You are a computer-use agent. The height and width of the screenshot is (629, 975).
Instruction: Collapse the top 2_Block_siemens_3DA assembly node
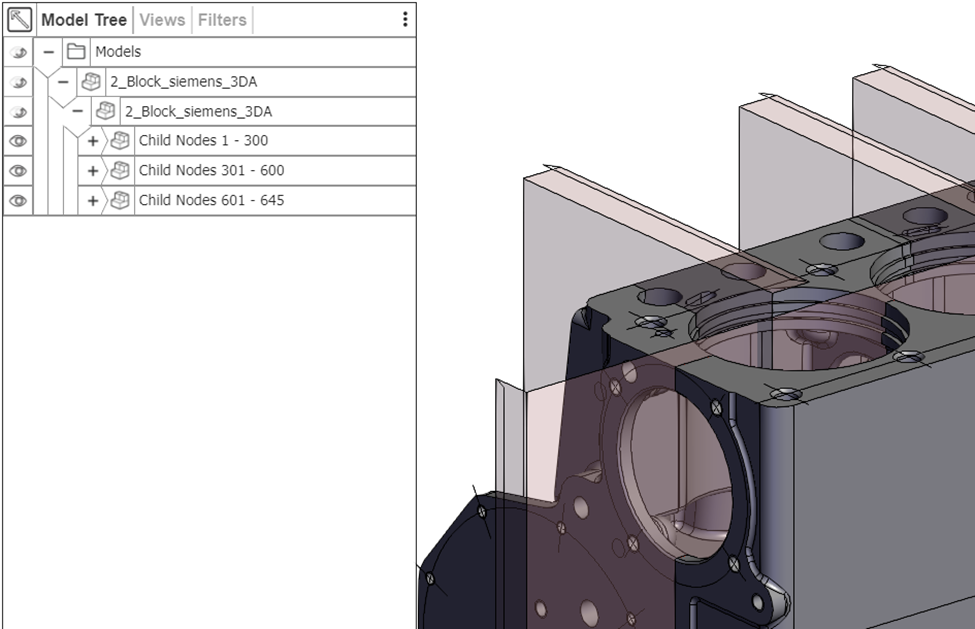[62, 81]
